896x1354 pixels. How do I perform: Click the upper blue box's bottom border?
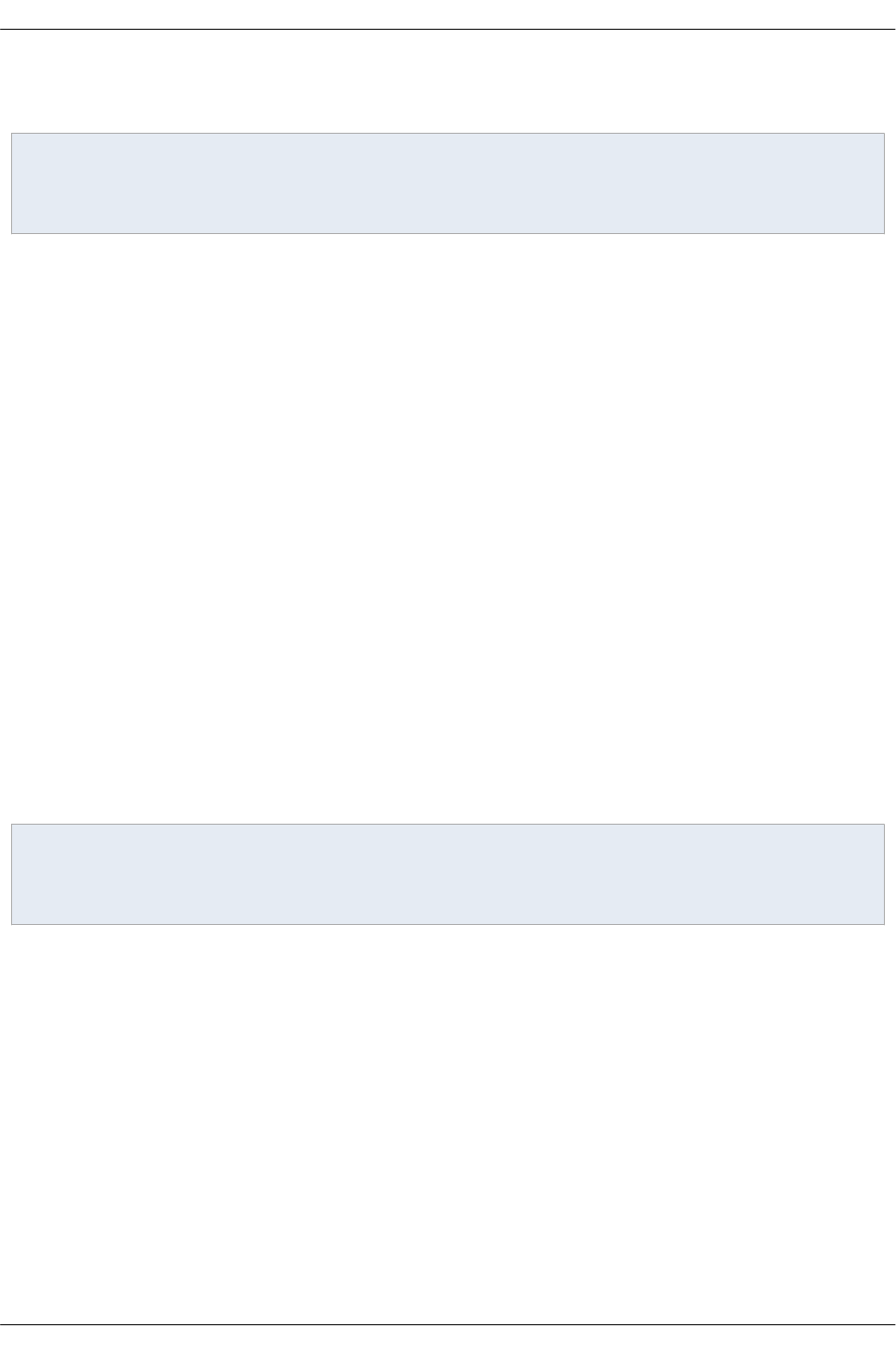point(448,232)
